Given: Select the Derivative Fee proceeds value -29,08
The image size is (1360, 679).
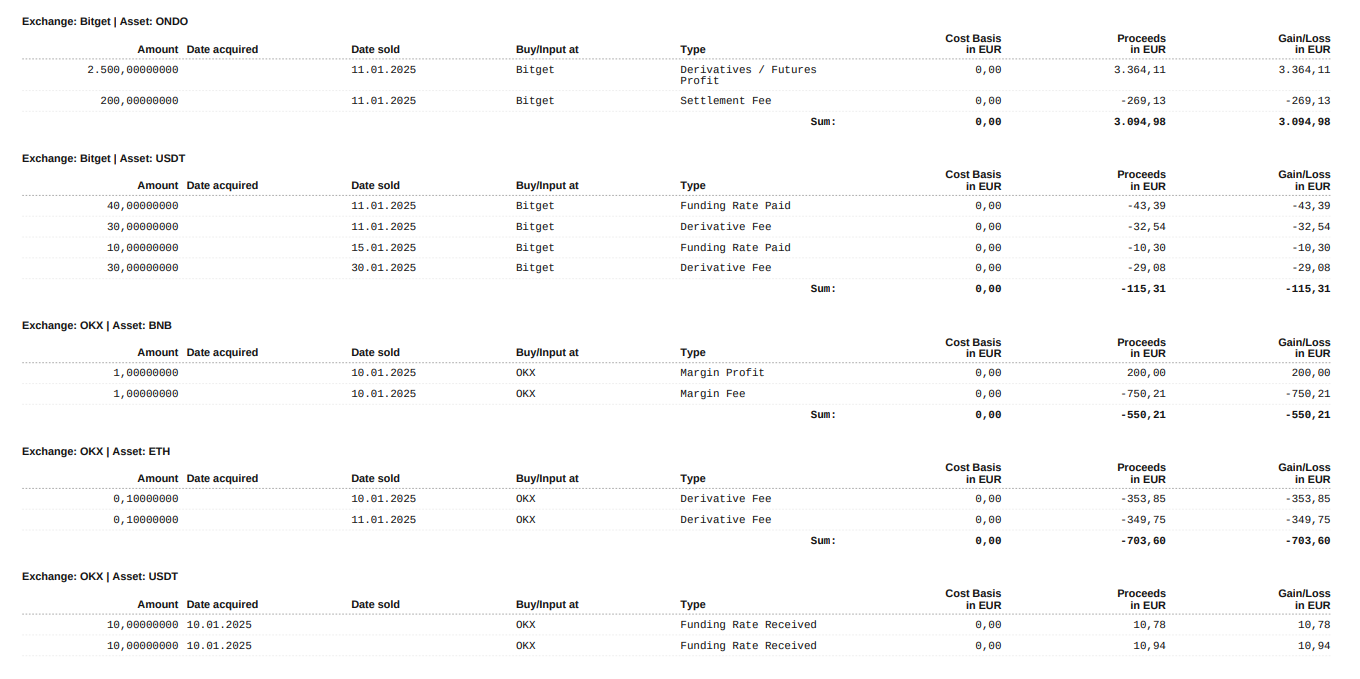Looking at the screenshot, I should click(x=1145, y=268).
